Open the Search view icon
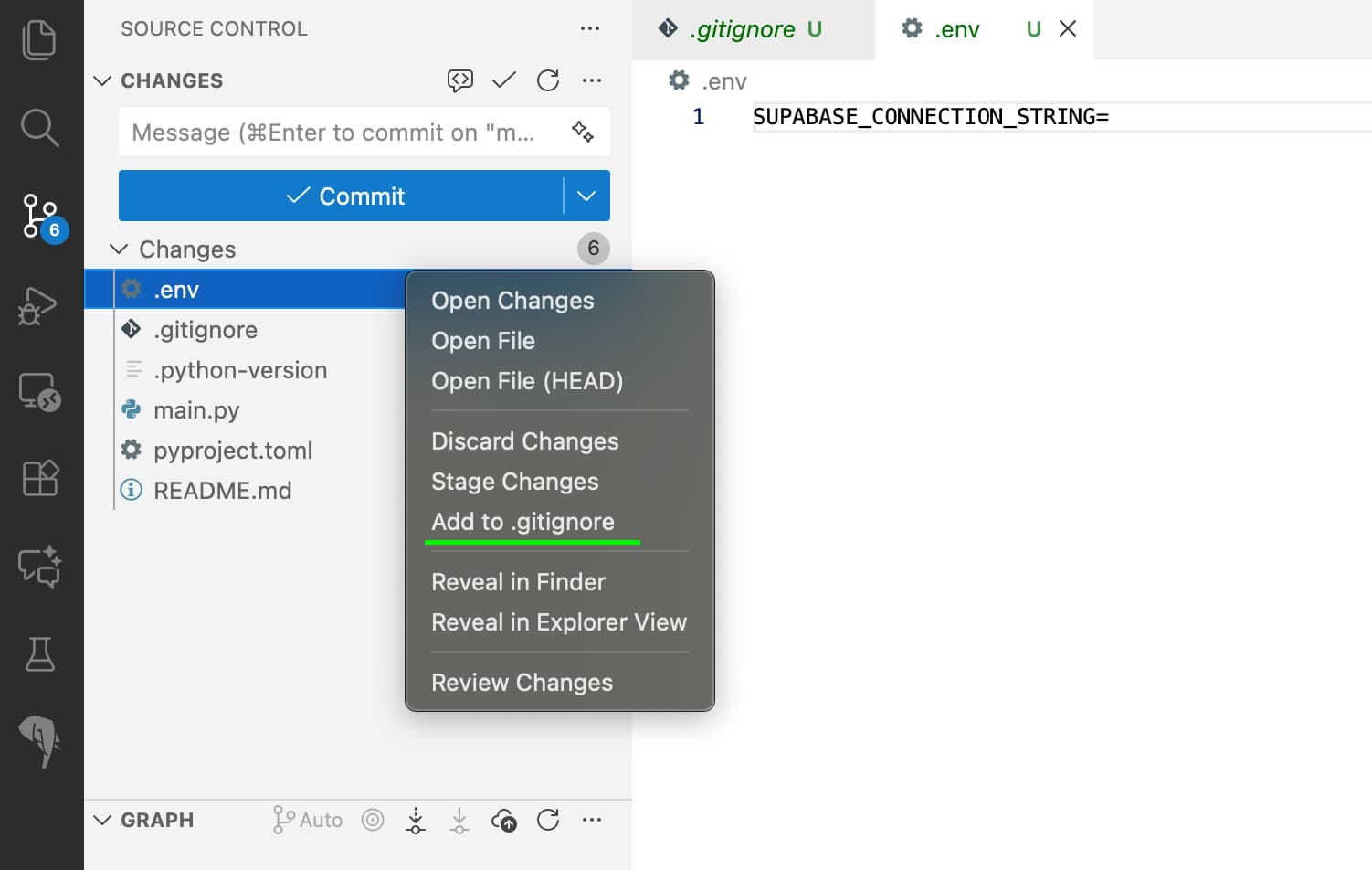The image size is (1372, 870). click(39, 128)
